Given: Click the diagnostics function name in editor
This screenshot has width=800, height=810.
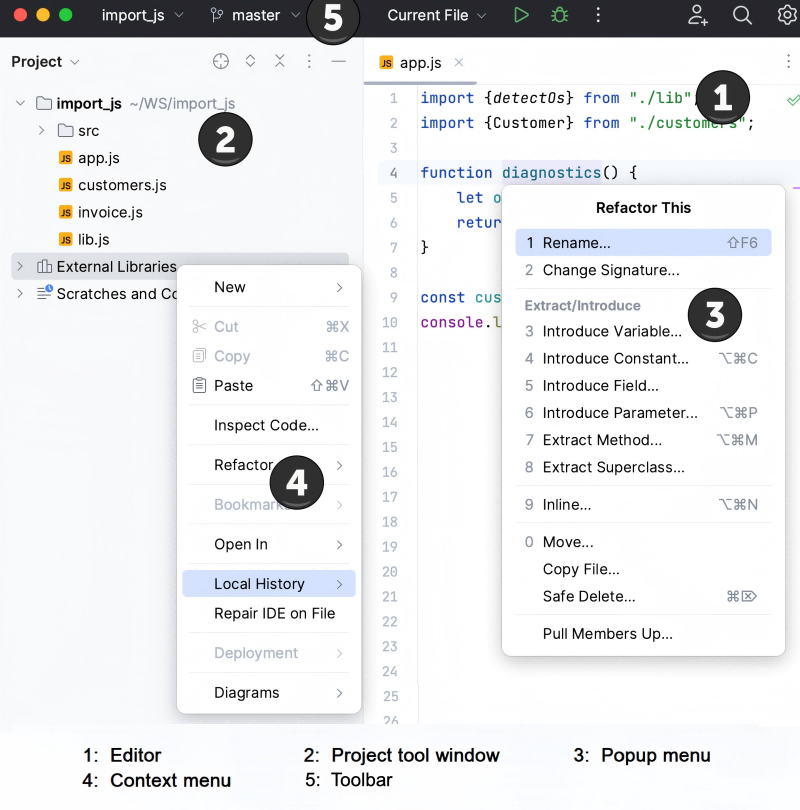Looking at the screenshot, I should (x=551, y=173).
